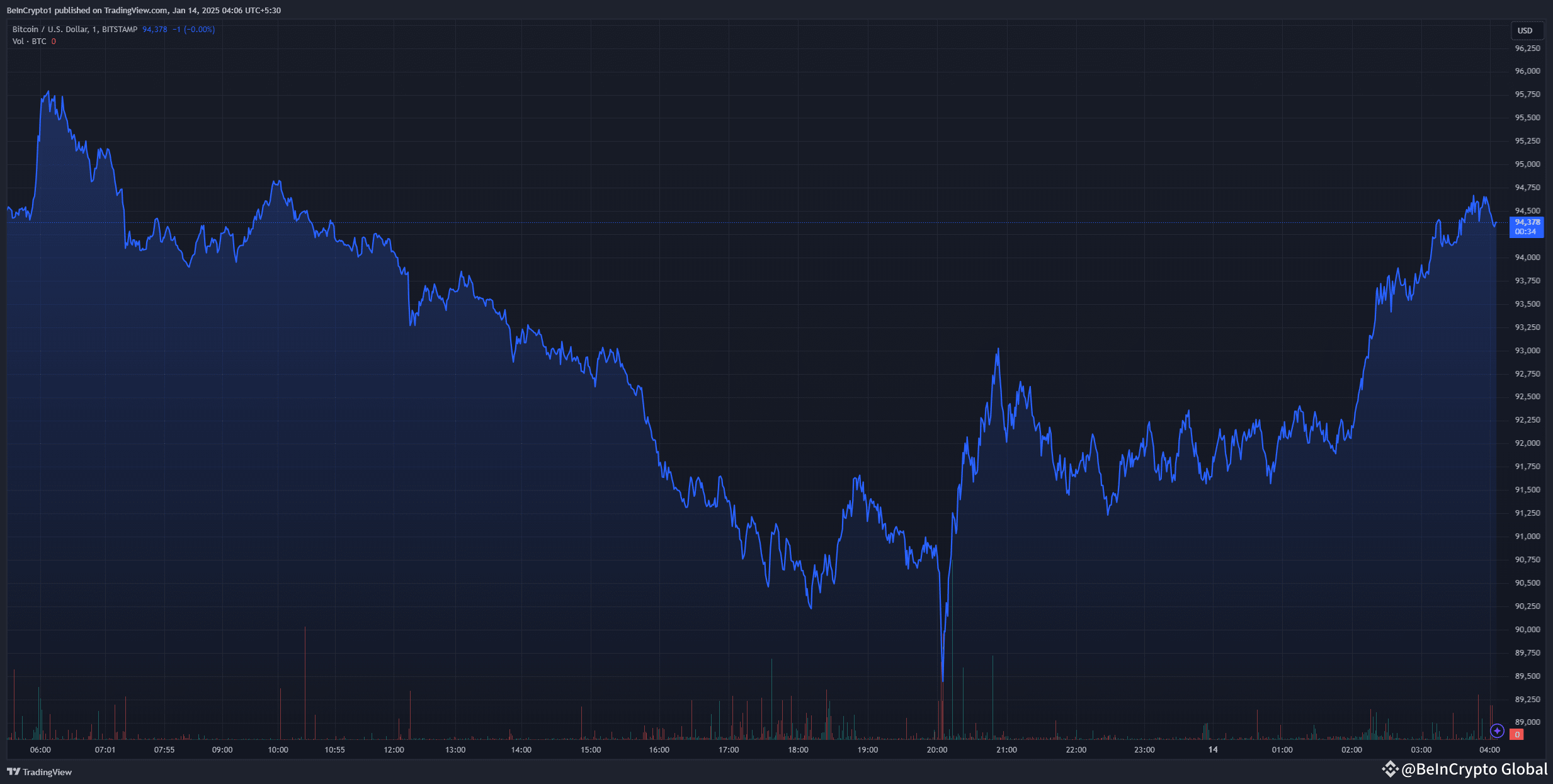This screenshot has width=1553, height=784.
Task: Click the red volume 0 badge
Action: pyautogui.click(x=1517, y=734)
